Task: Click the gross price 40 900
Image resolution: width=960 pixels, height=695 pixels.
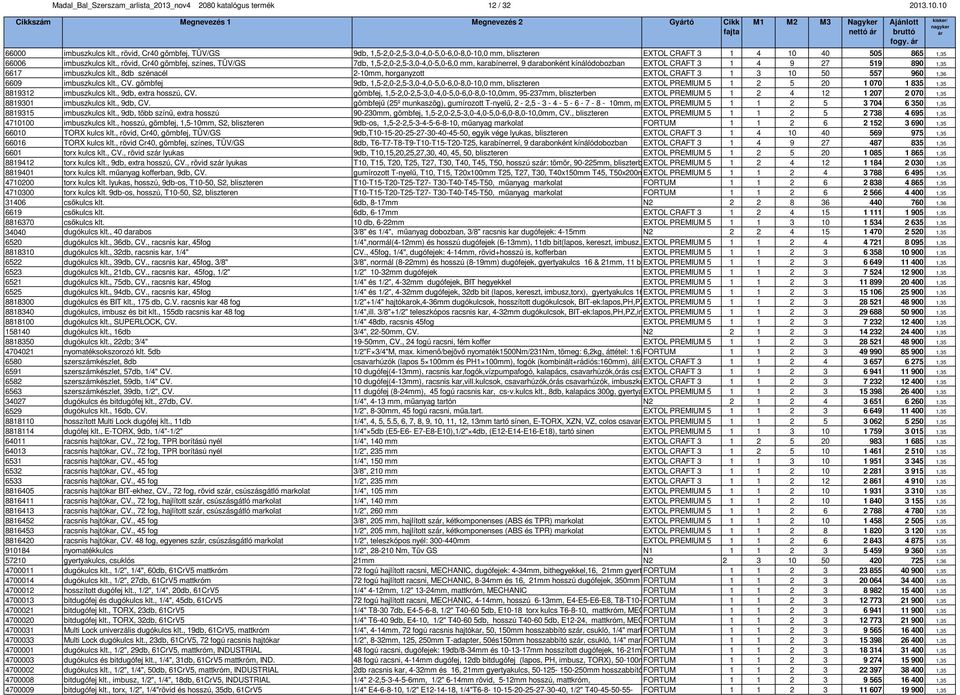Action: pyautogui.click(x=912, y=570)
